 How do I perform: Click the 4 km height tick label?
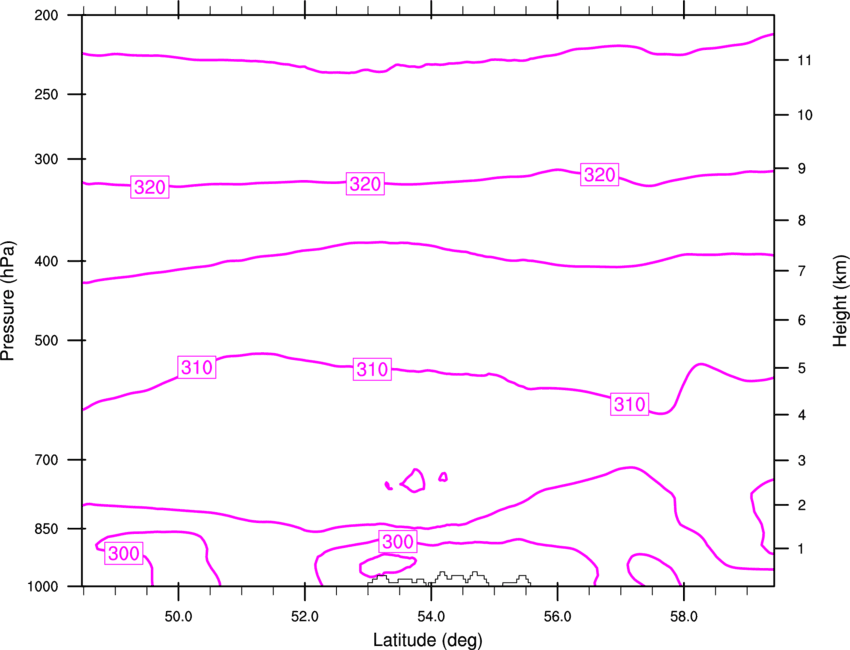click(x=802, y=415)
